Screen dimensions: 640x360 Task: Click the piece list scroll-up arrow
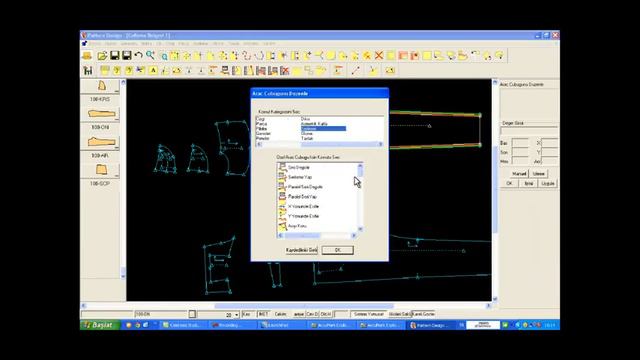tap(123, 82)
